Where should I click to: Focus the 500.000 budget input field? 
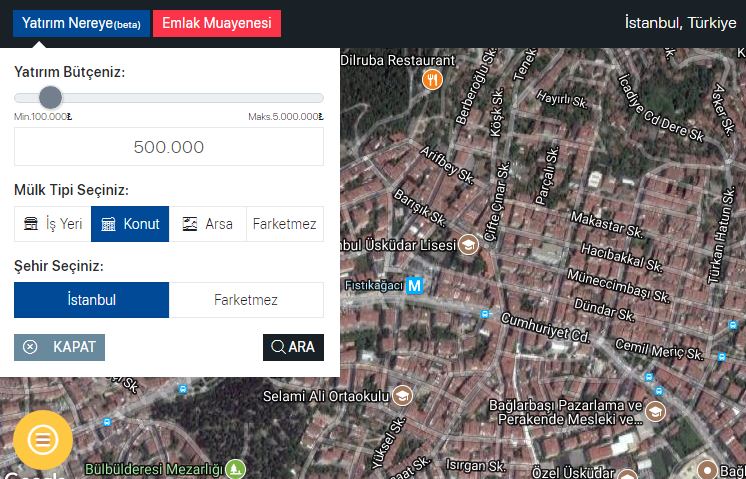pyautogui.click(x=169, y=147)
